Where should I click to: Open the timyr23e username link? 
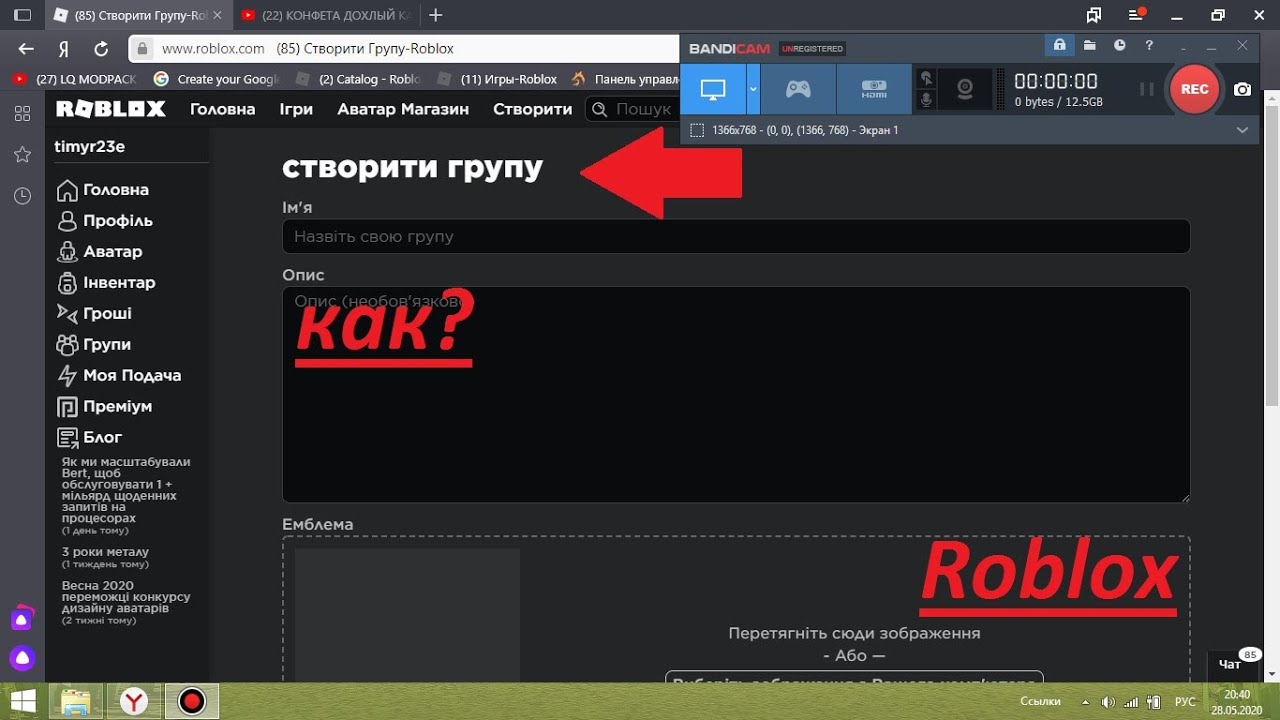90,147
